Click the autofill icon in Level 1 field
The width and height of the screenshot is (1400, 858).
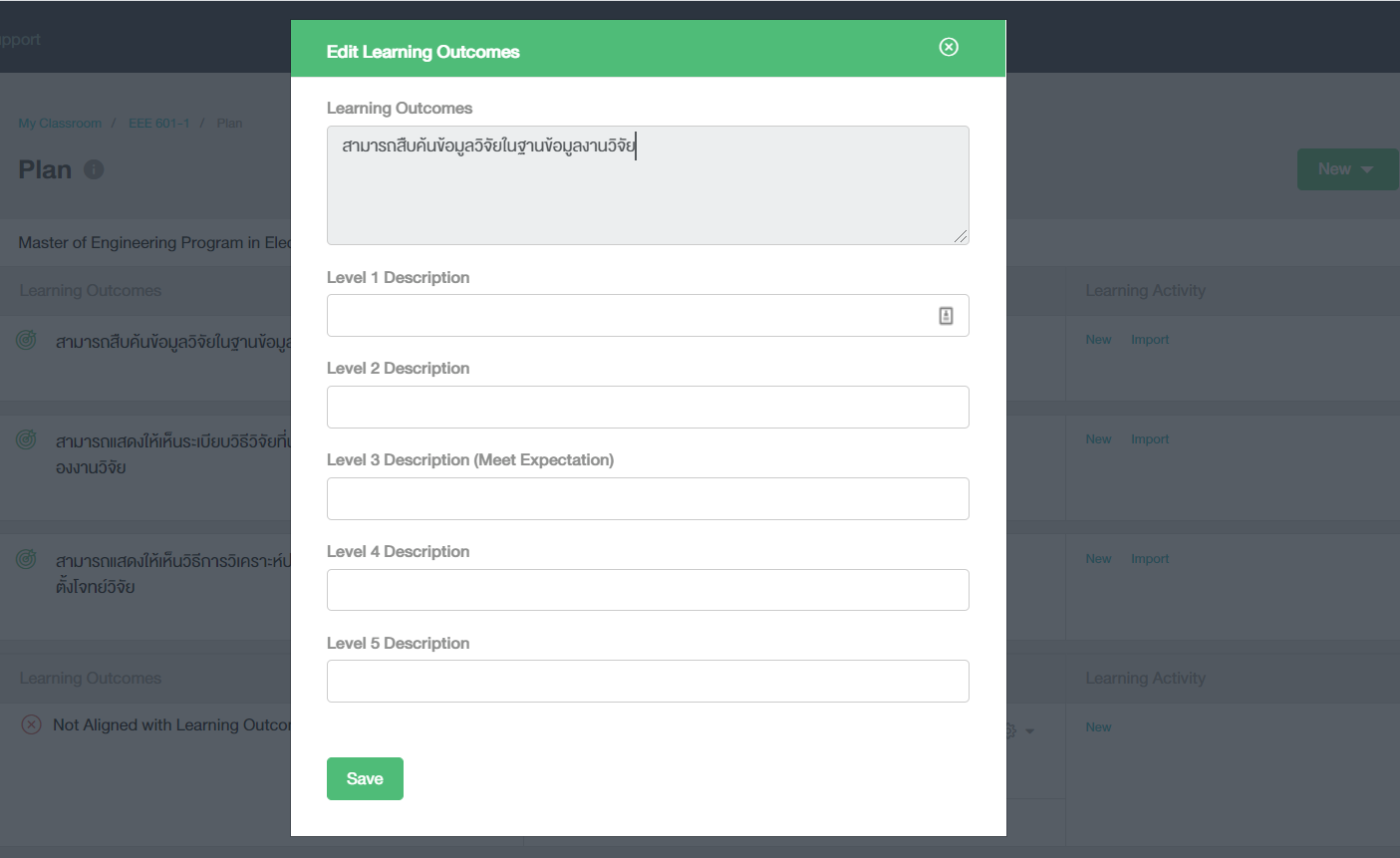[946, 316]
